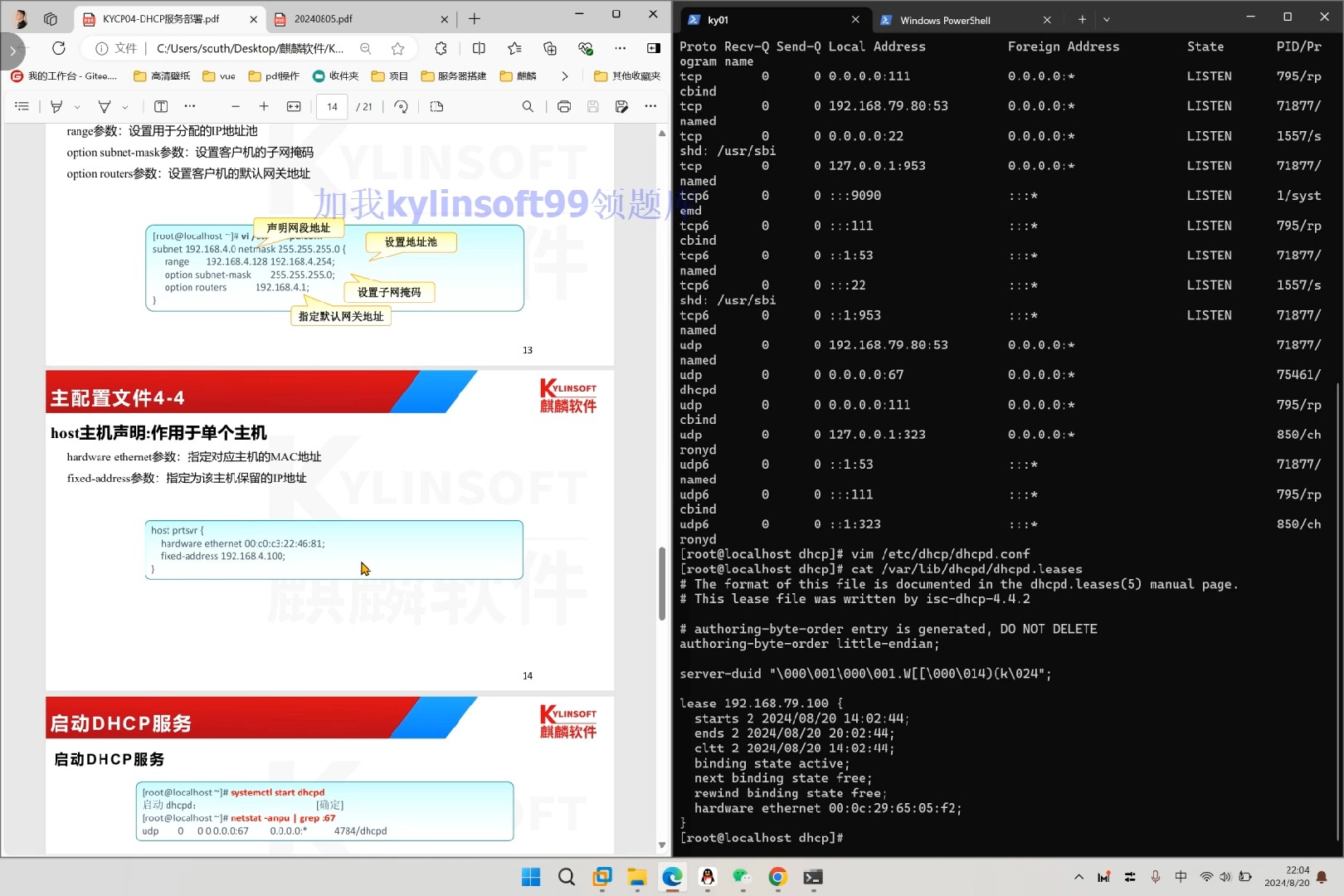Search within the PDF document
The height and width of the screenshot is (896, 1344).
click(x=528, y=106)
